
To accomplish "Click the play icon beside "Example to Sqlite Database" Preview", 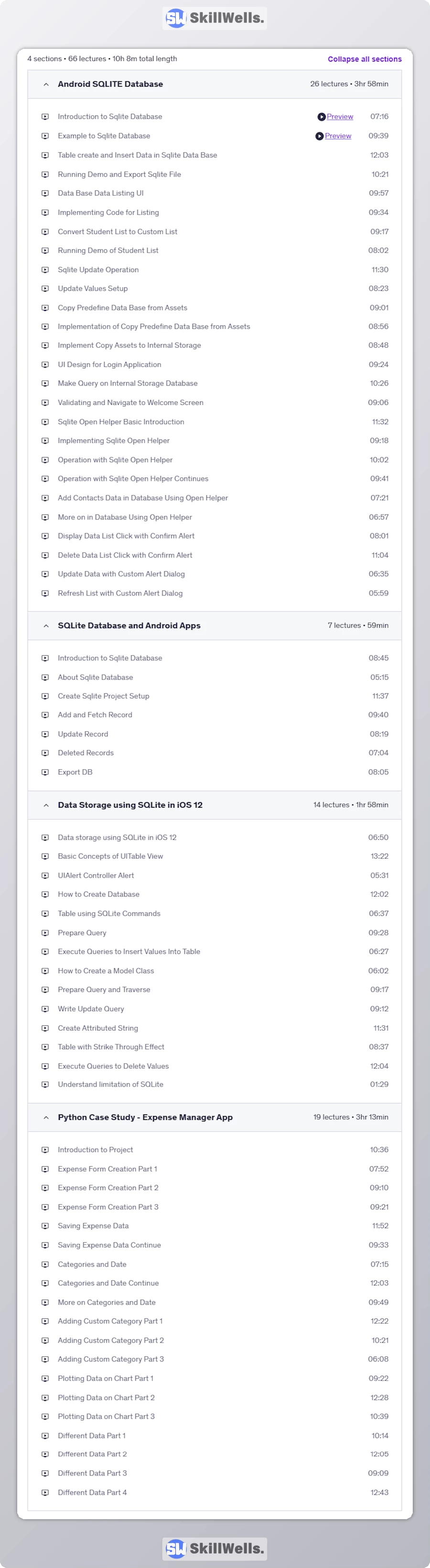I will click(x=321, y=136).
